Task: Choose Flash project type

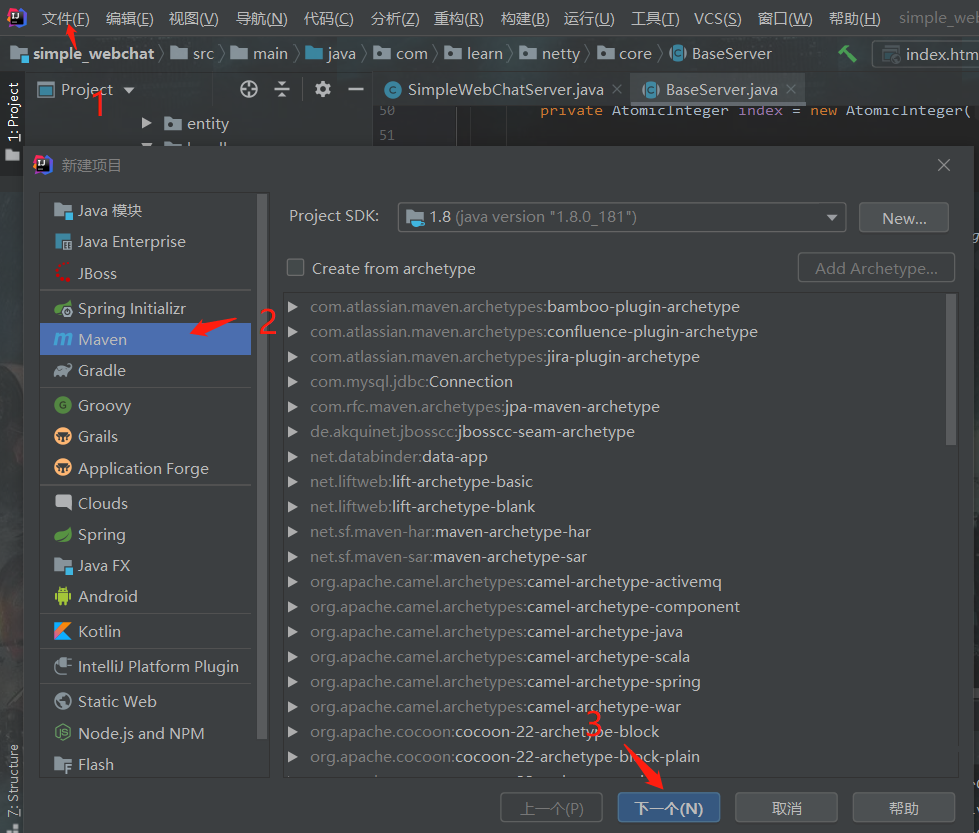Action: click(x=145, y=764)
